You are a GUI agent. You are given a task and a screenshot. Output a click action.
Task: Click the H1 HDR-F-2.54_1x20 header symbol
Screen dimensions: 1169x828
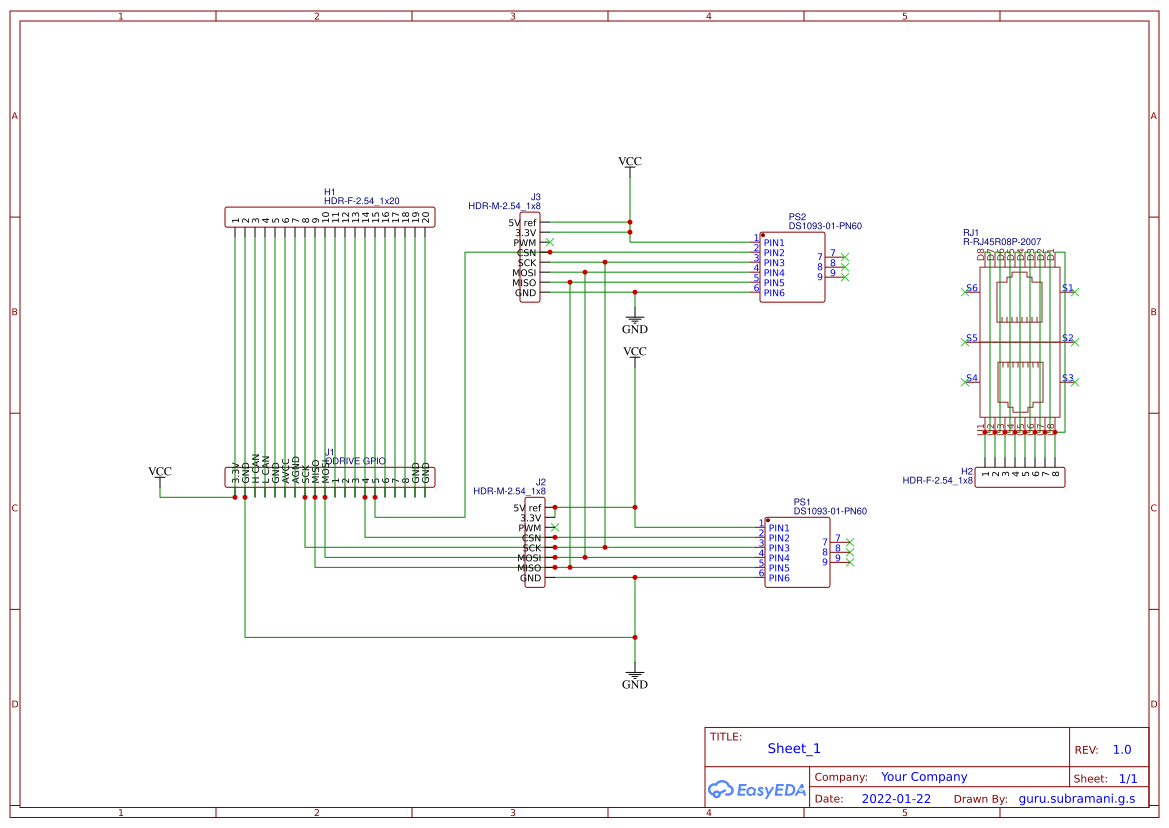pyautogui.click(x=330, y=216)
